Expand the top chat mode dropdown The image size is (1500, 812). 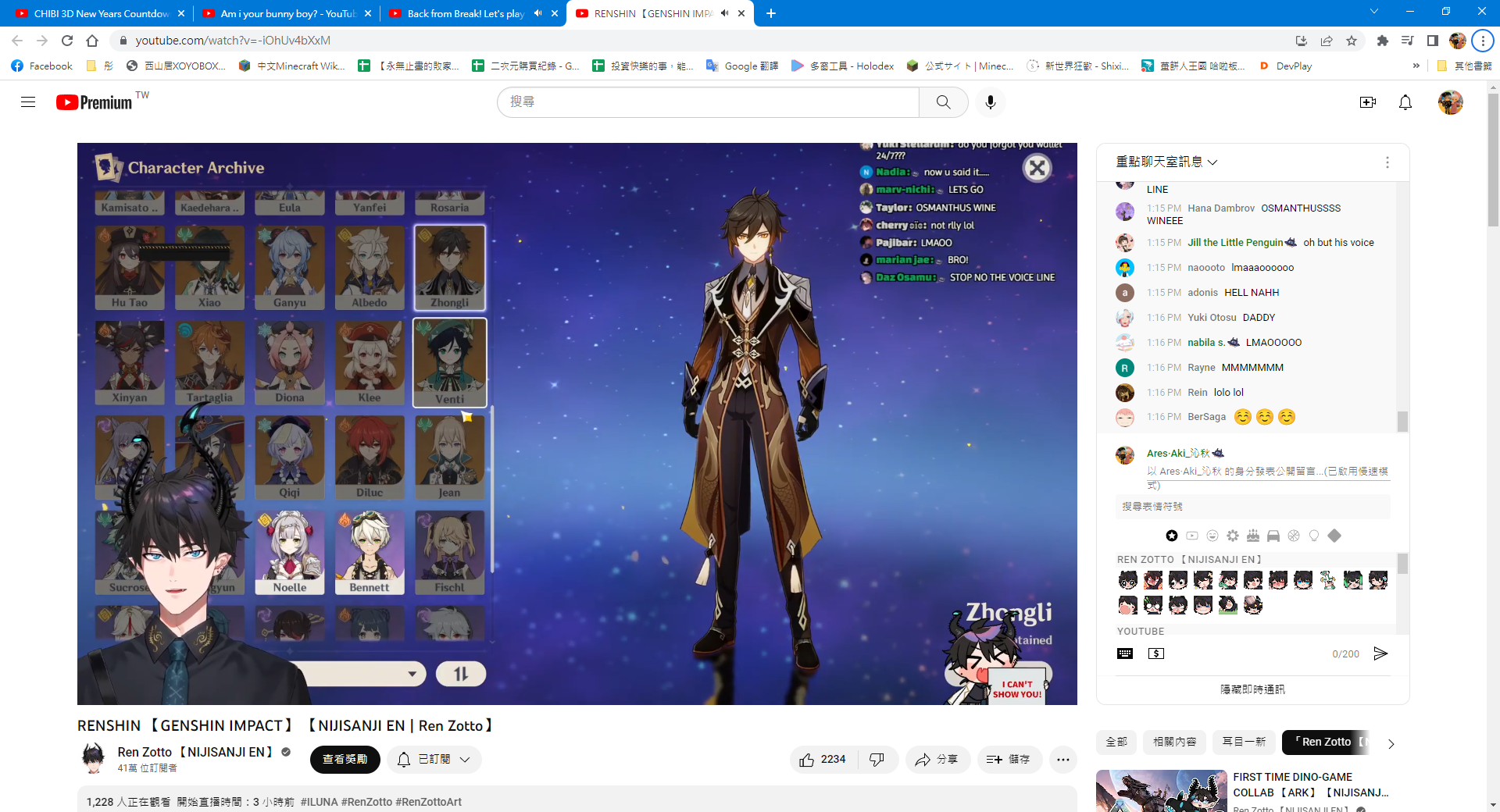tap(1167, 162)
